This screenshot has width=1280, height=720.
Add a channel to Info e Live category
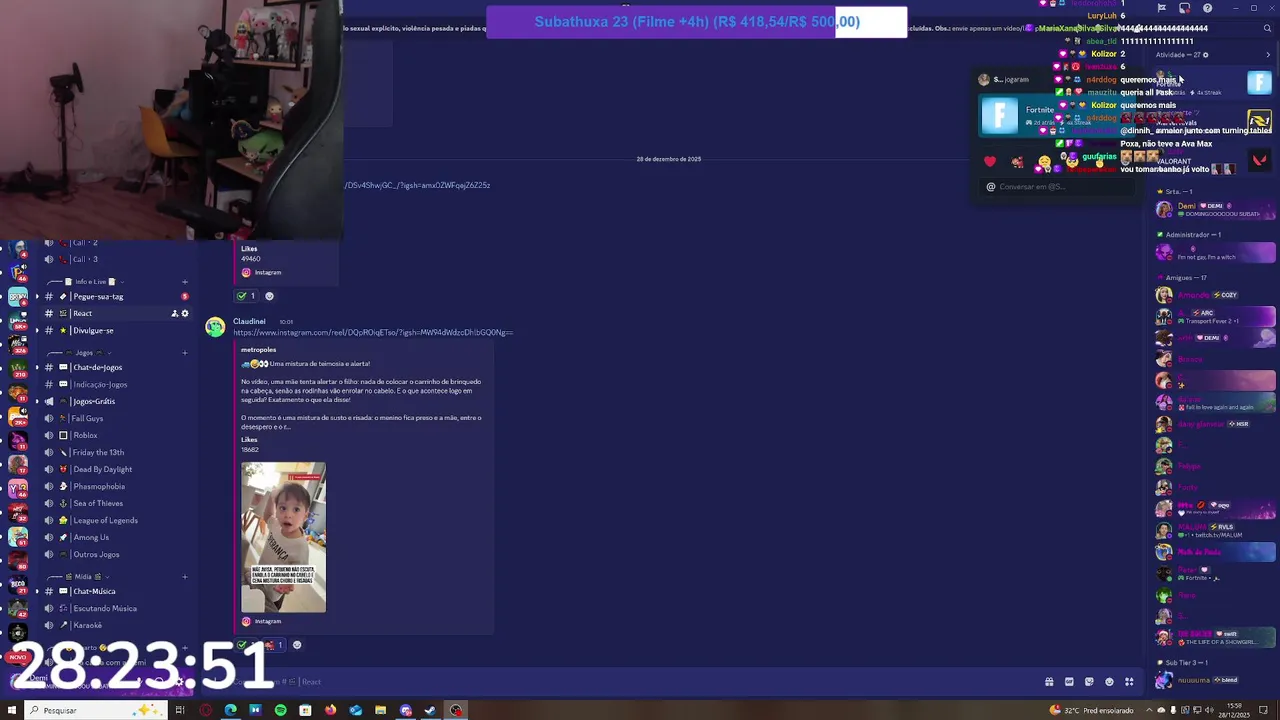[185, 282]
